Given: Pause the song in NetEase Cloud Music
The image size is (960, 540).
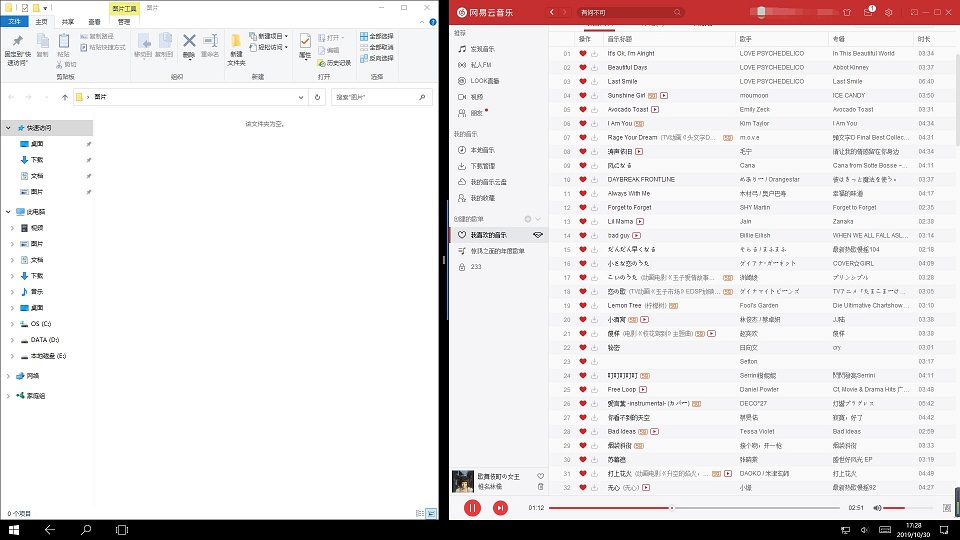Looking at the screenshot, I should (472, 508).
